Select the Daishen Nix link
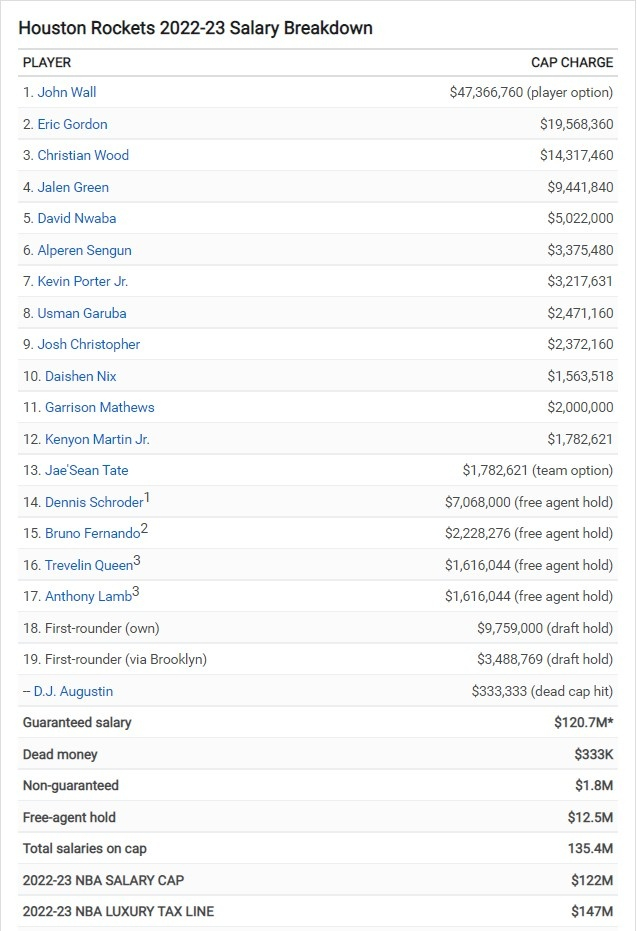The image size is (637, 931). [x=81, y=376]
